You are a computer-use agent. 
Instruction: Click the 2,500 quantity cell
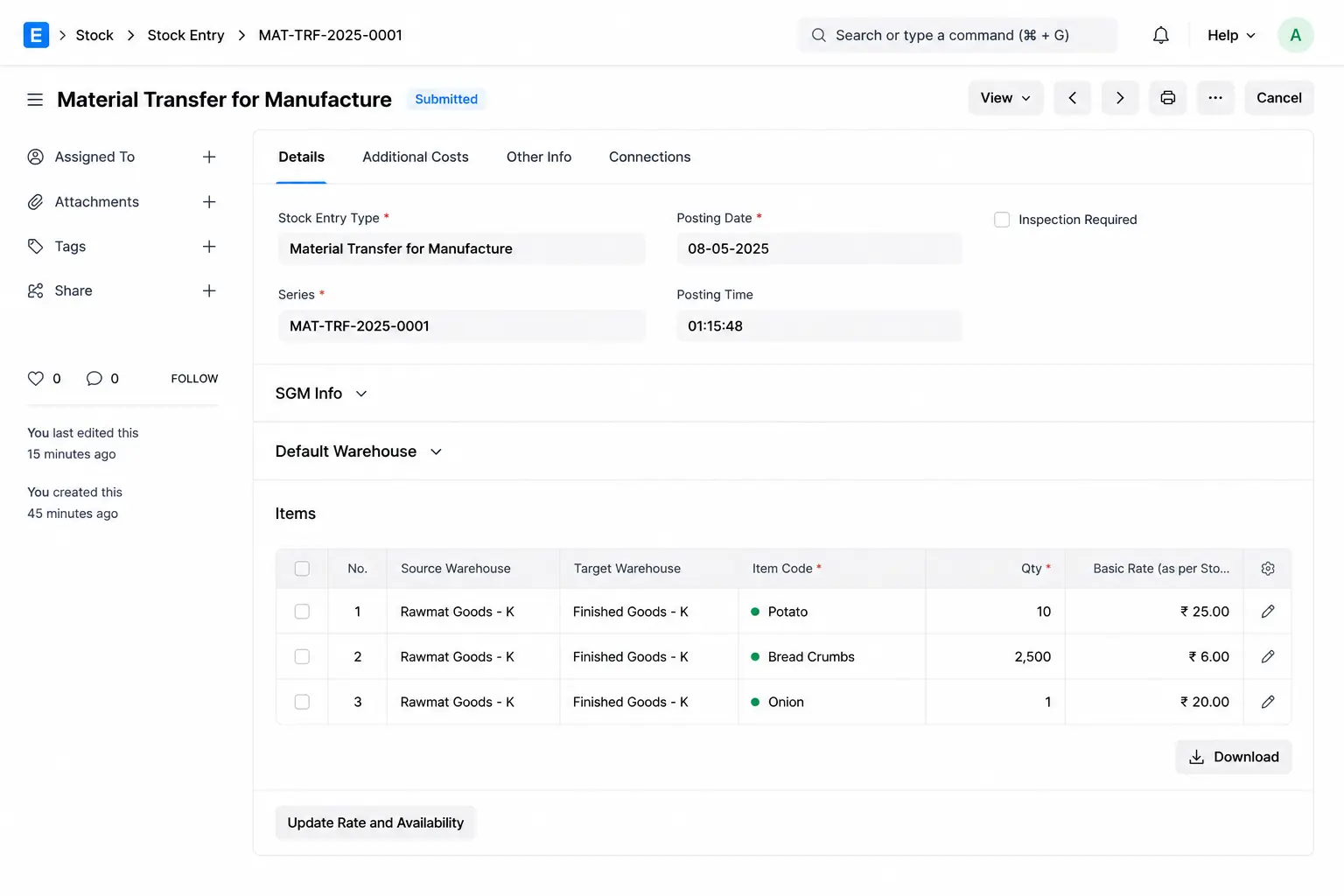tap(995, 657)
